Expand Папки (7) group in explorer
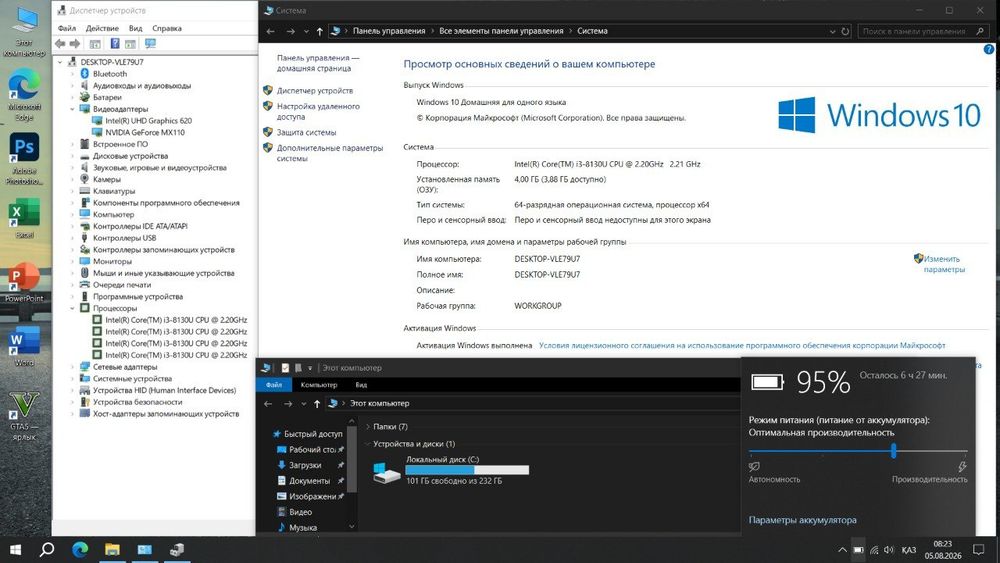 [368, 427]
